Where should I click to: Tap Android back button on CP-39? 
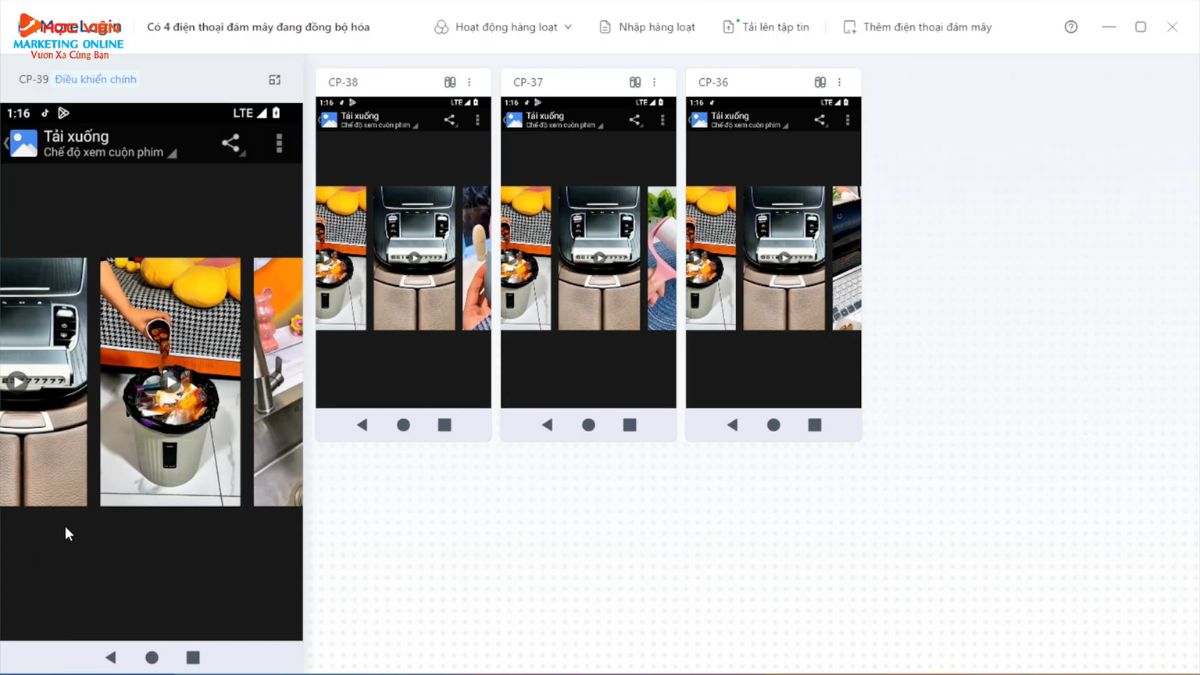(x=110, y=657)
